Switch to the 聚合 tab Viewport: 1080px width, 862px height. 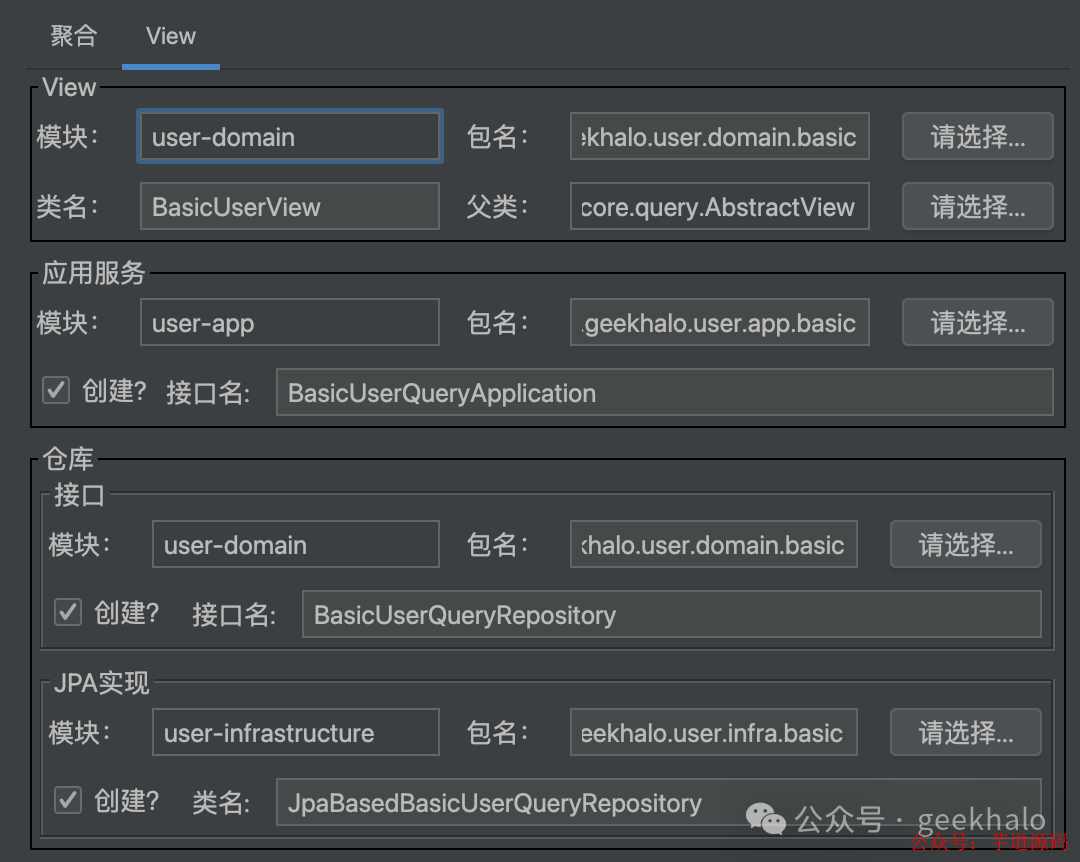74,36
